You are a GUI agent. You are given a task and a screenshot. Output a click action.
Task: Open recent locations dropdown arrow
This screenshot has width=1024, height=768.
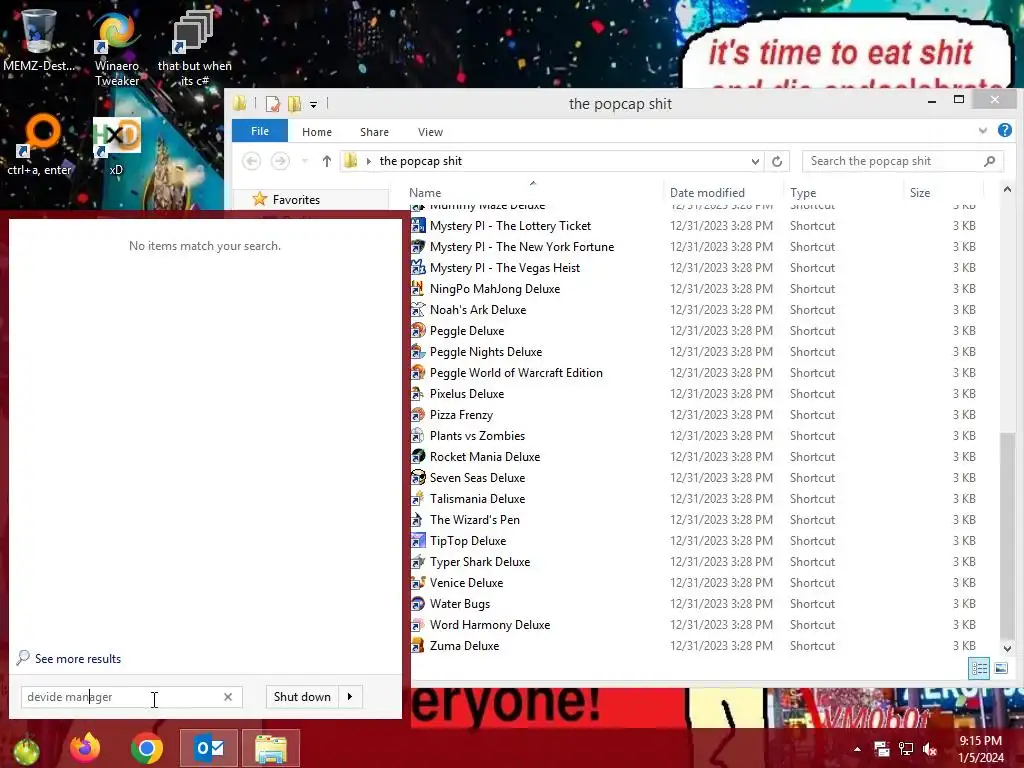pos(304,161)
